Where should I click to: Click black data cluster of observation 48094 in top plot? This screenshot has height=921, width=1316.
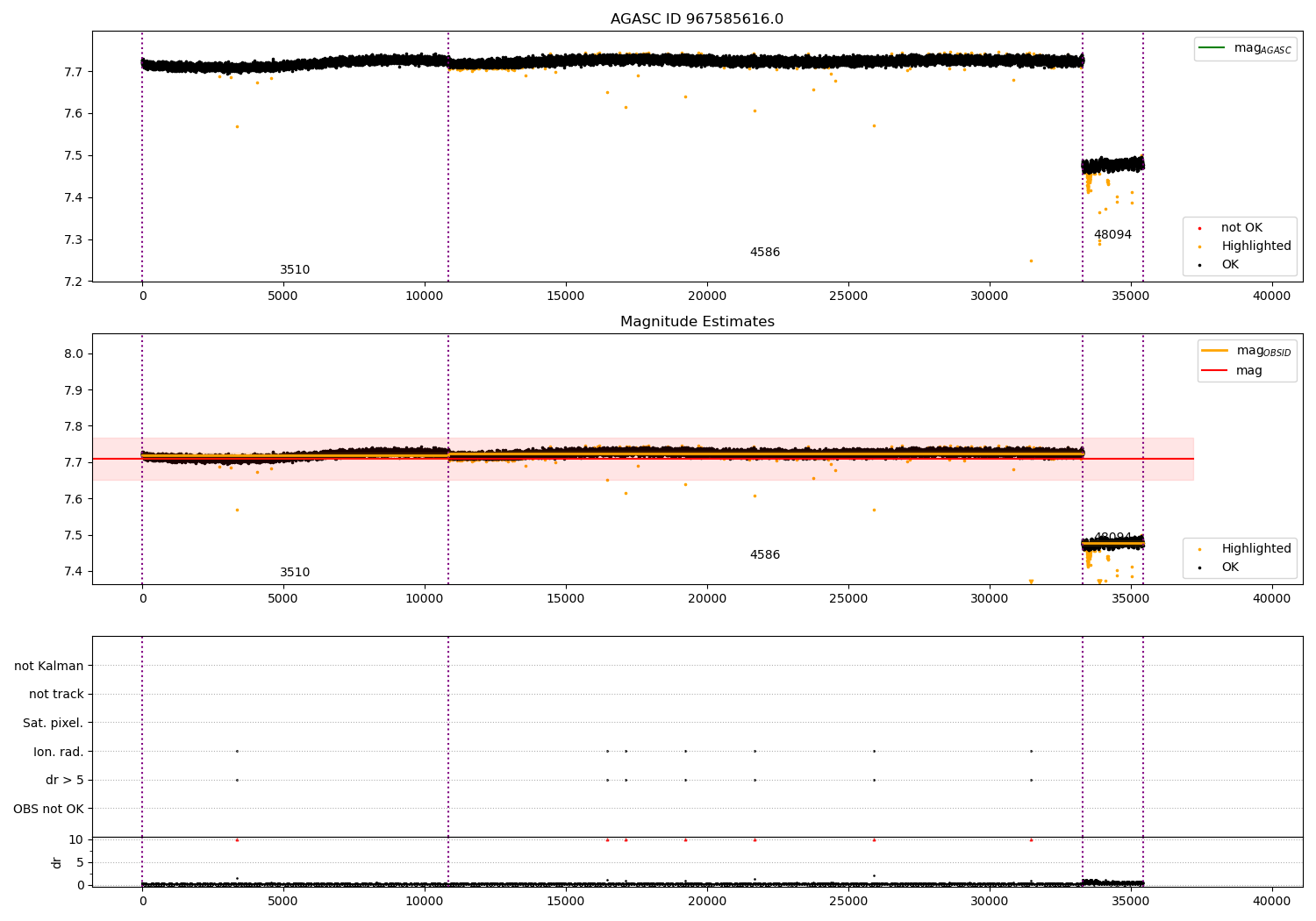pos(1112,165)
